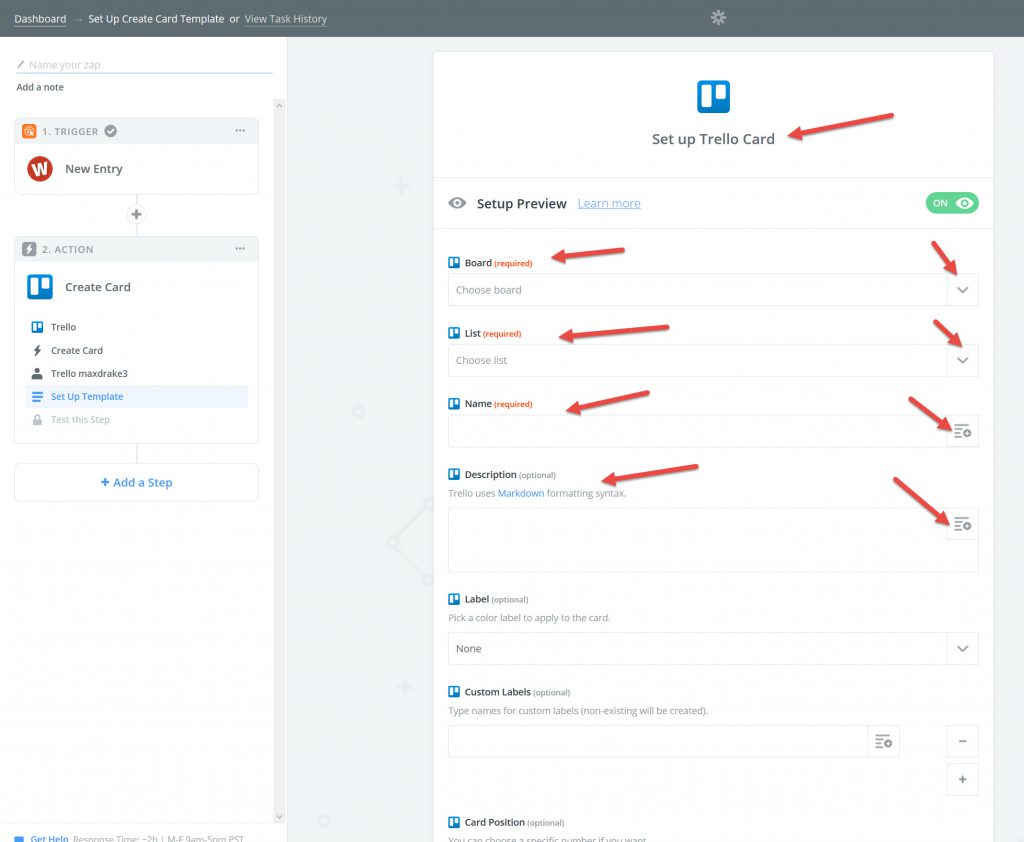Viewport: 1024px width, 842px height.
Task: Open the action step three-dot menu
Action: pyautogui.click(x=240, y=249)
